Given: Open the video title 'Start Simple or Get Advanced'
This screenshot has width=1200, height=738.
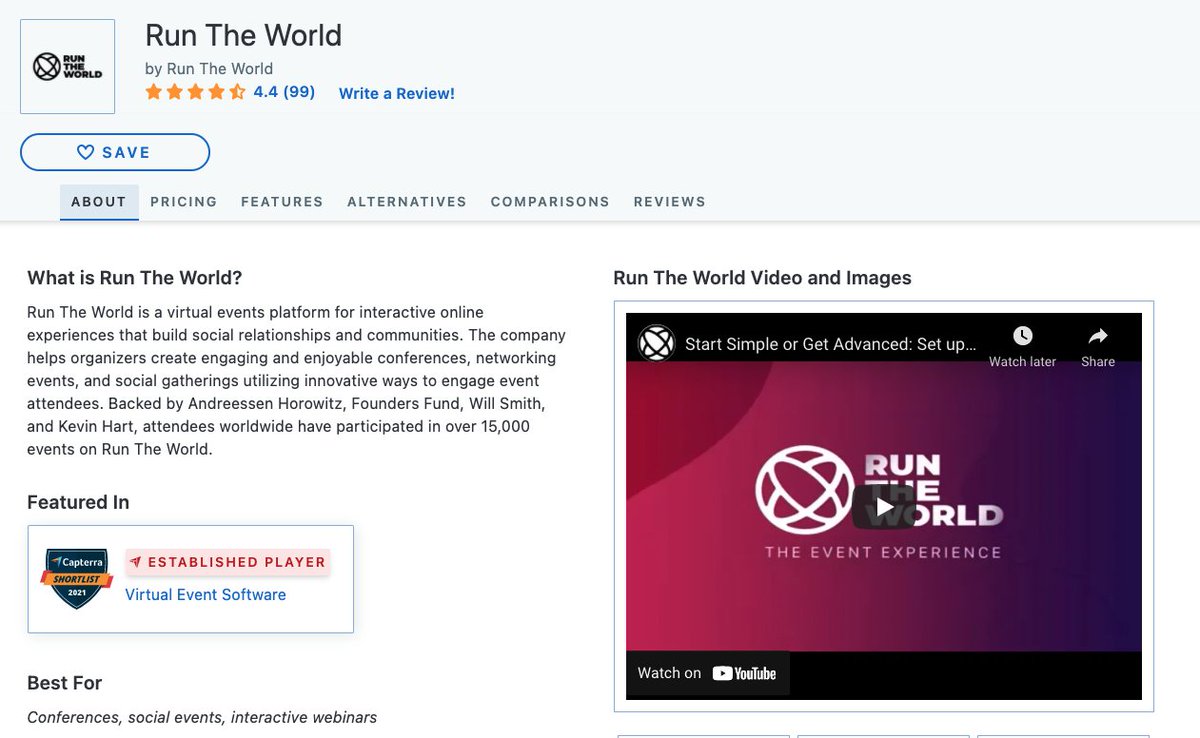Looking at the screenshot, I should point(831,344).
